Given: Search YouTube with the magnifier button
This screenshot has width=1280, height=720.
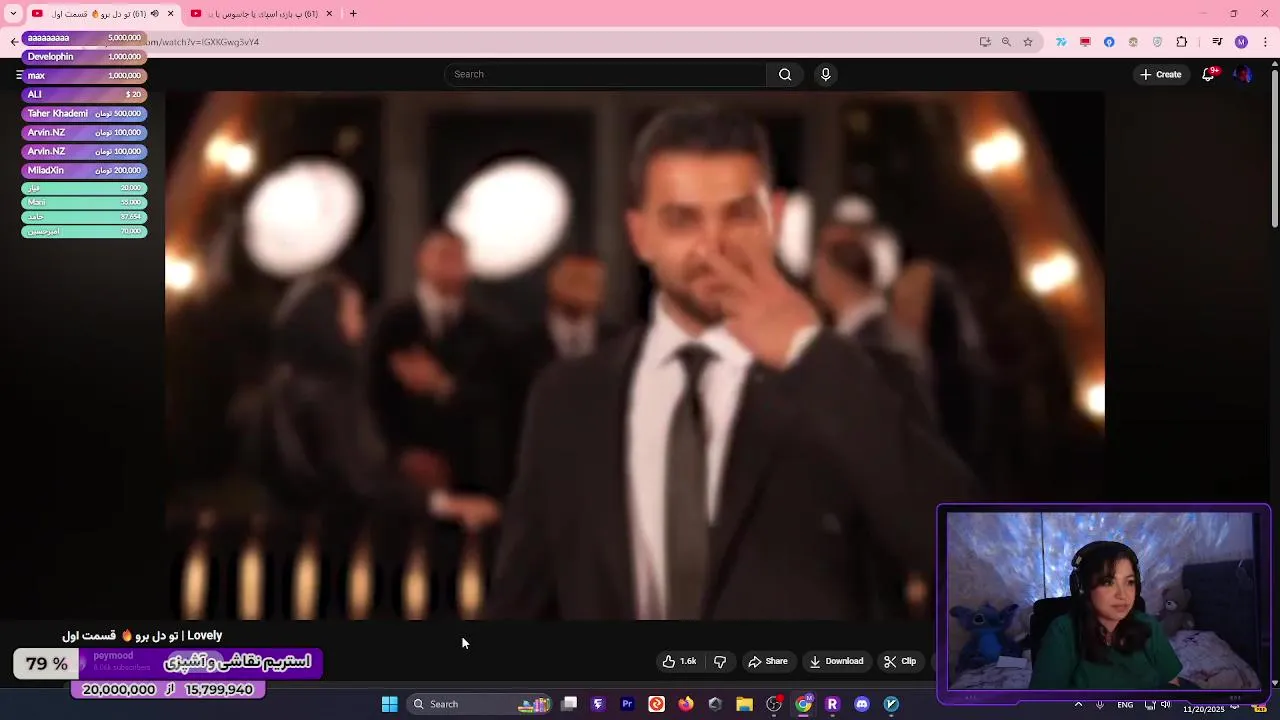Looking at the screenshot, I should point(785,74).
